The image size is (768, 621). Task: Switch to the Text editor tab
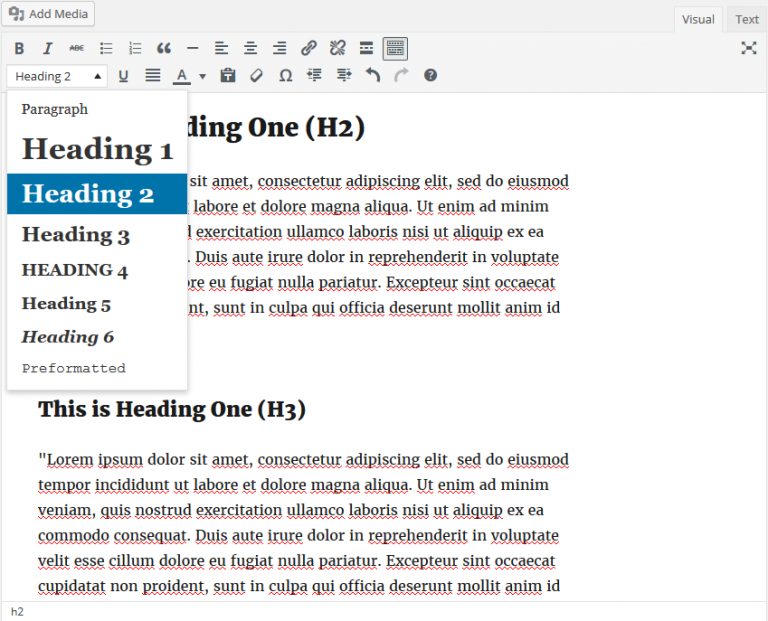(746, 19)
